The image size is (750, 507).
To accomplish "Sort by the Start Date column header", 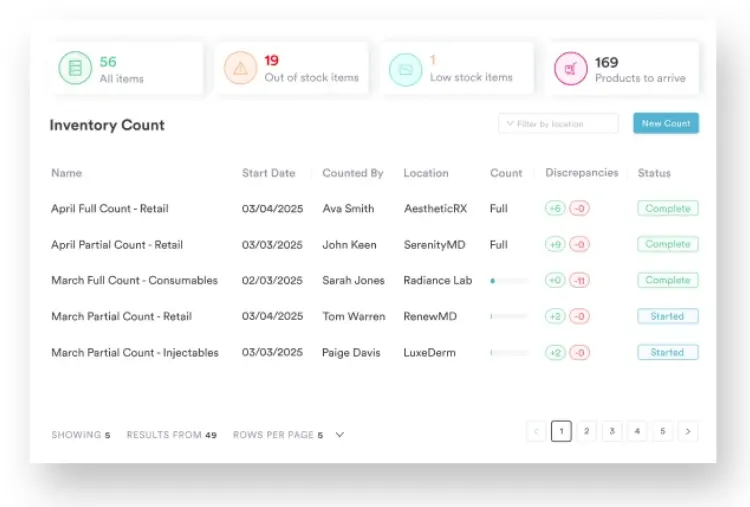I will coord(268,173).
